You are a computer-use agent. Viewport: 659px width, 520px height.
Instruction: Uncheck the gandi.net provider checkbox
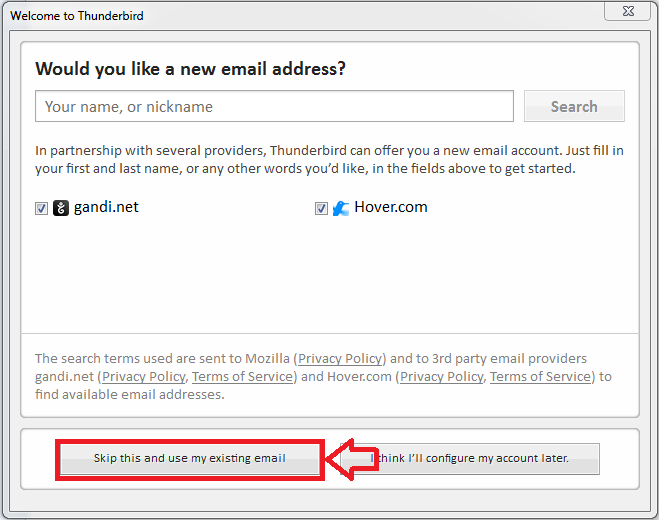pyautogui.click(x=41, y=208)
